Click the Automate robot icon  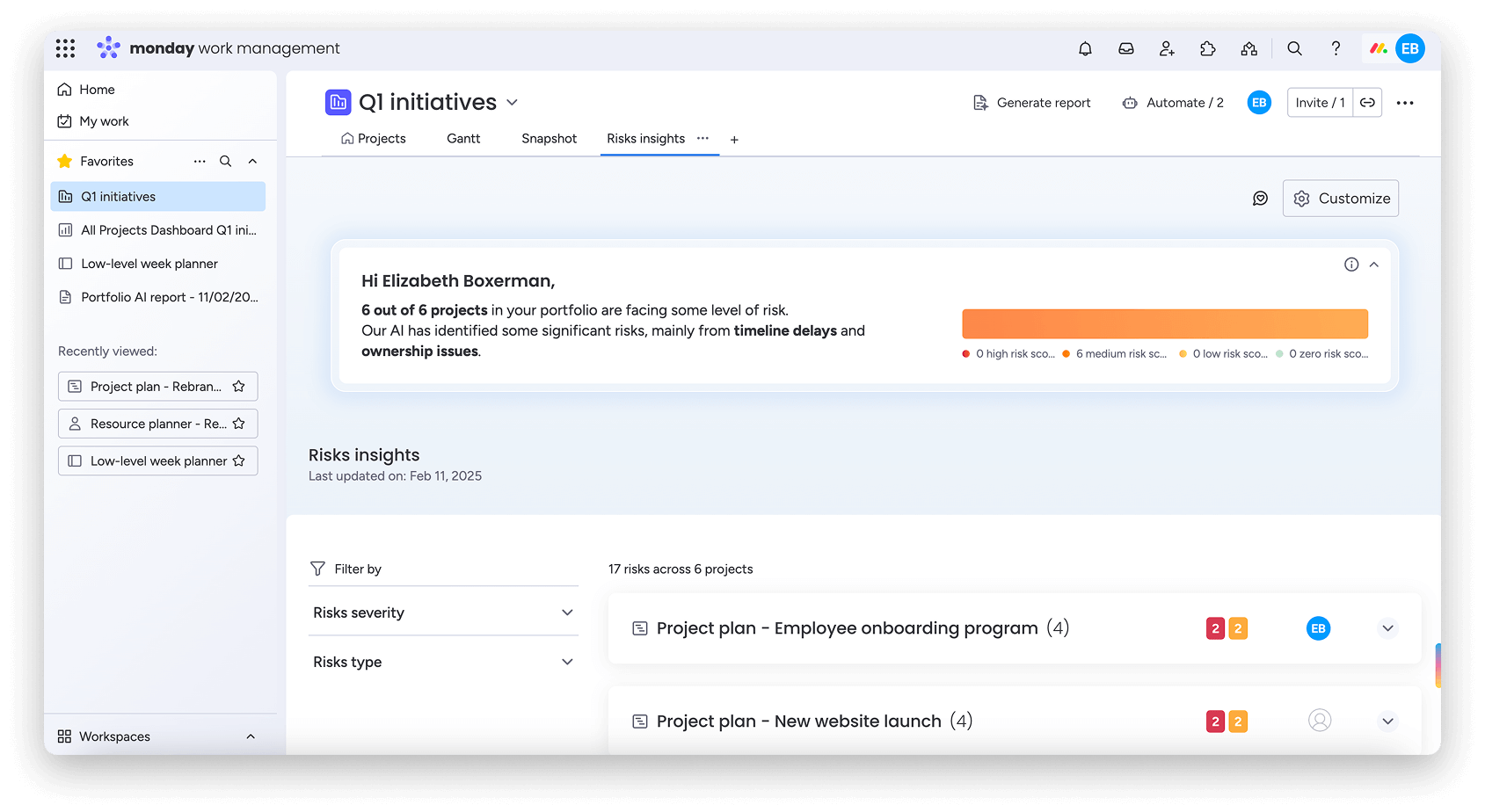click(x=1129, y=103)
